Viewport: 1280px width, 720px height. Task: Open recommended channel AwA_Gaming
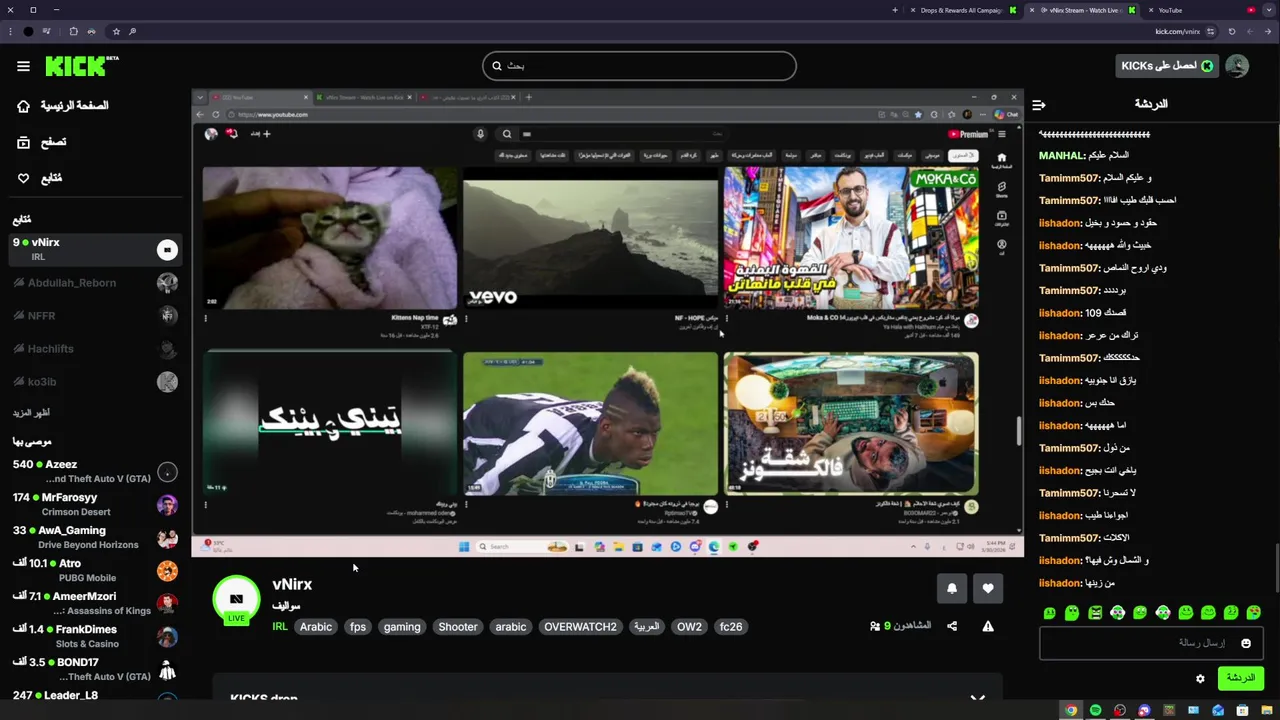pyautogui.click(x=95, y=537)
